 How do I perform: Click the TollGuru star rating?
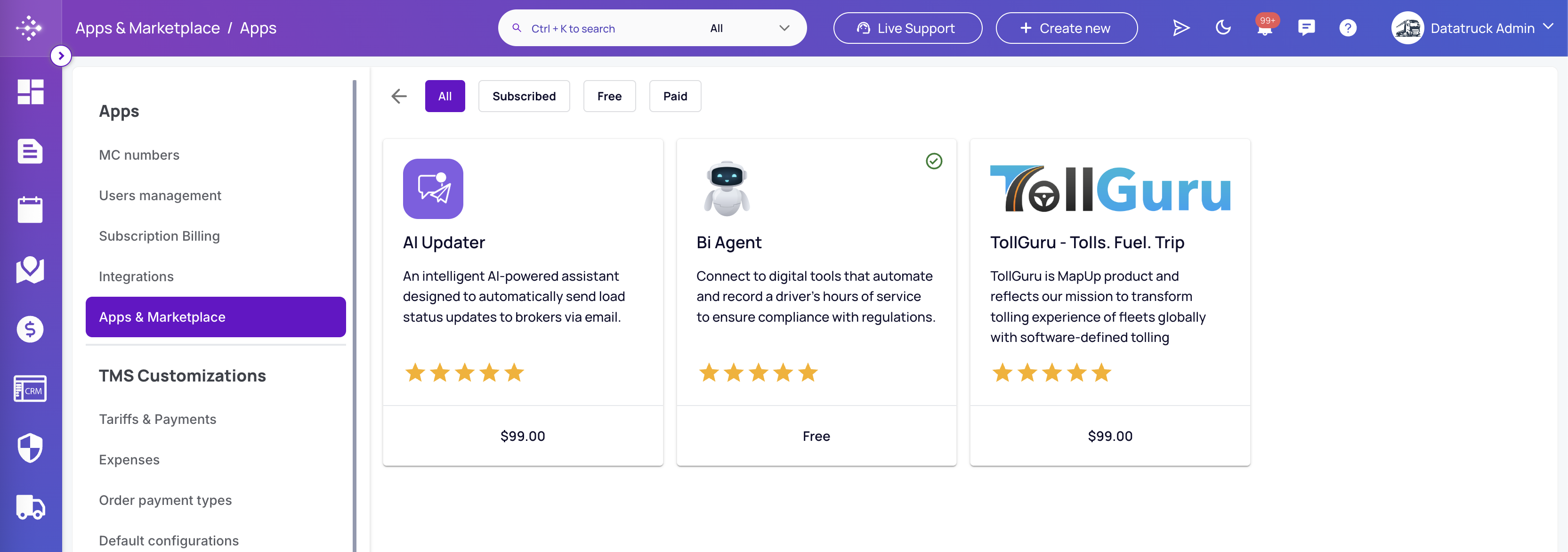tap(1052, 373)
